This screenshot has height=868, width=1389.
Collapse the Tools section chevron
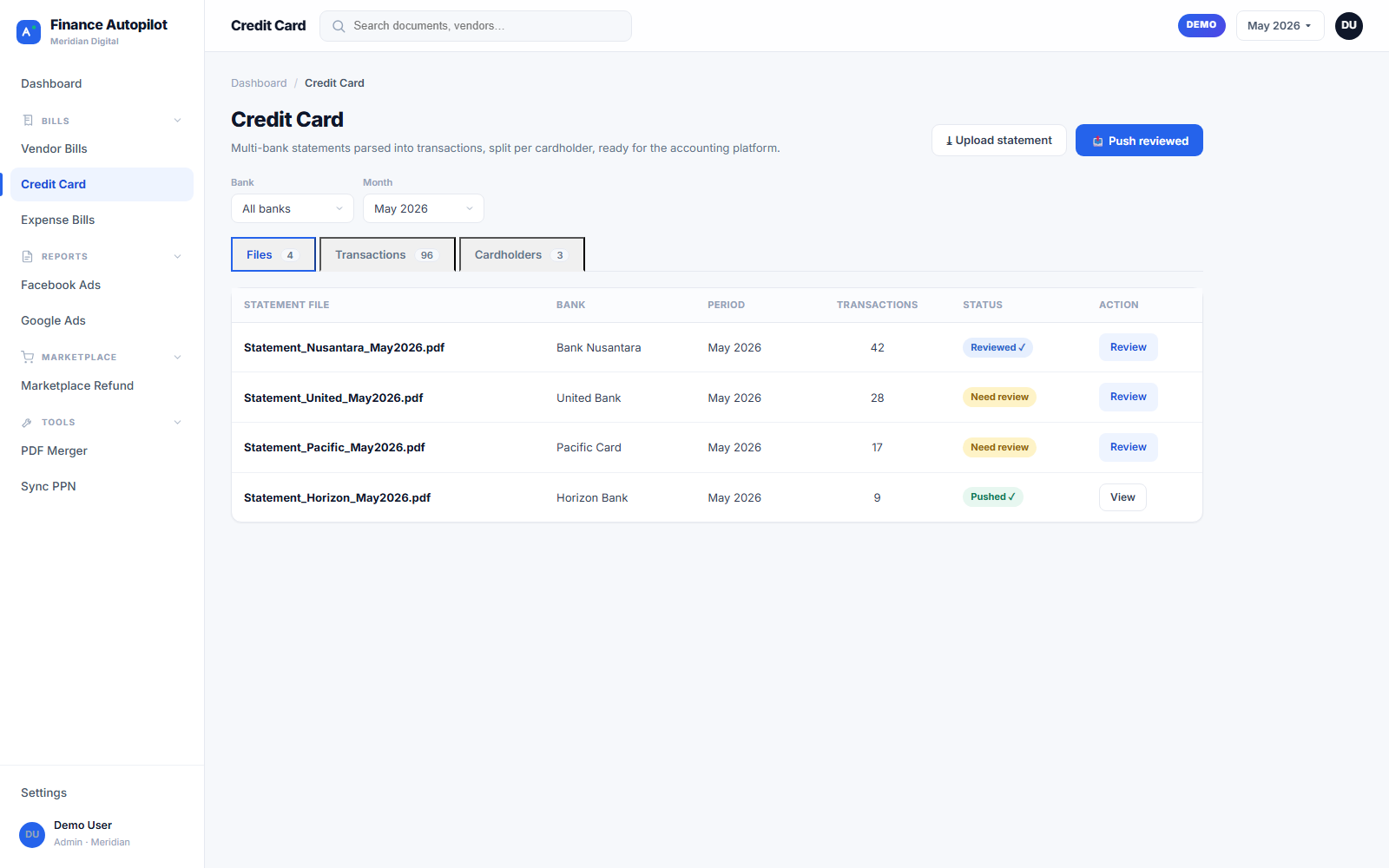[177, 422]
